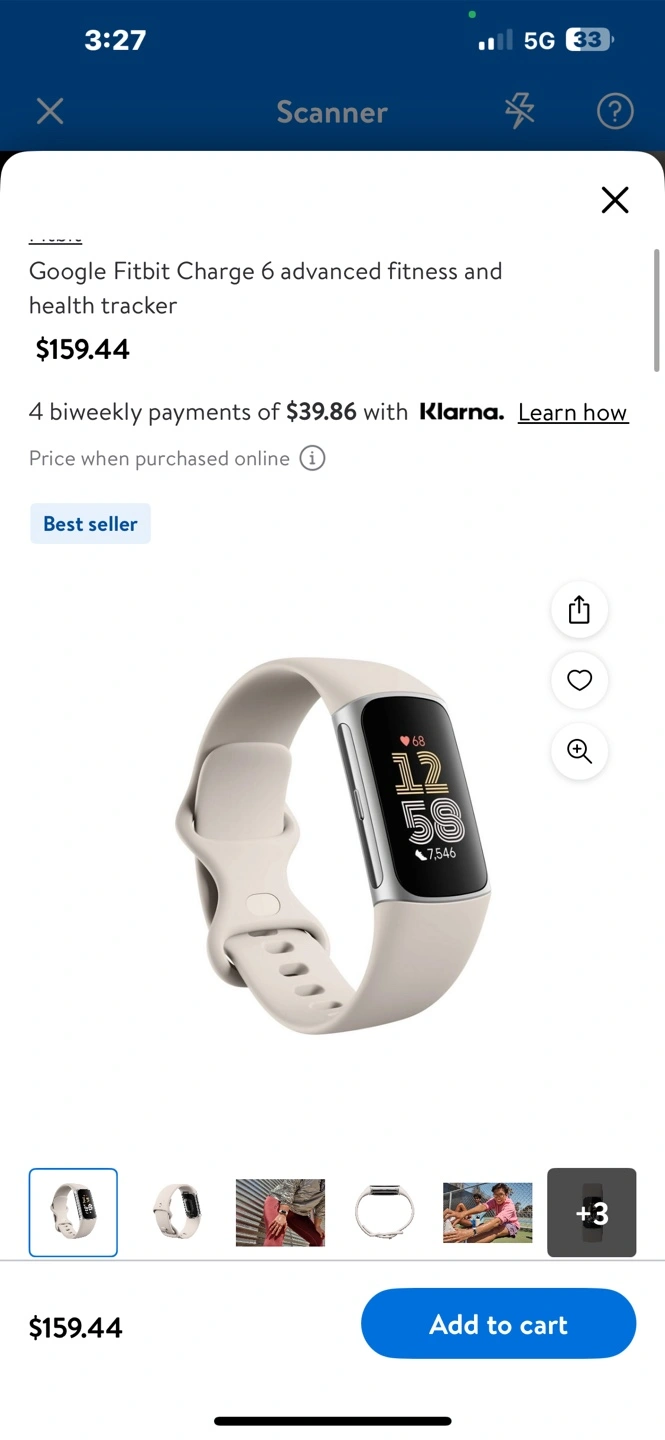Image resolution: width=665 pixels, height=1440 pixels.
Task: Select the first front-view watch thumbnail
Action: click(x=73, y=1212)
